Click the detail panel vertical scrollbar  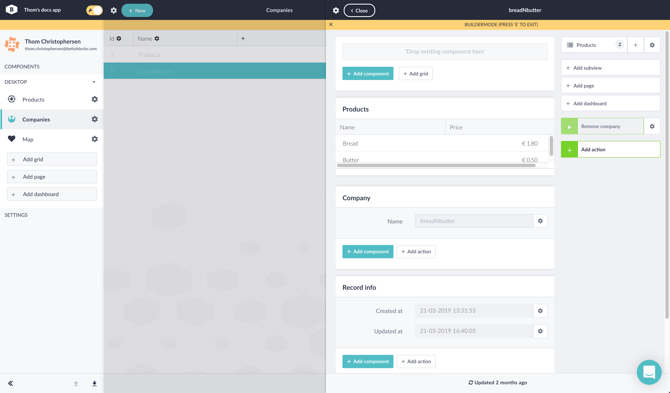tap(667, 175)
